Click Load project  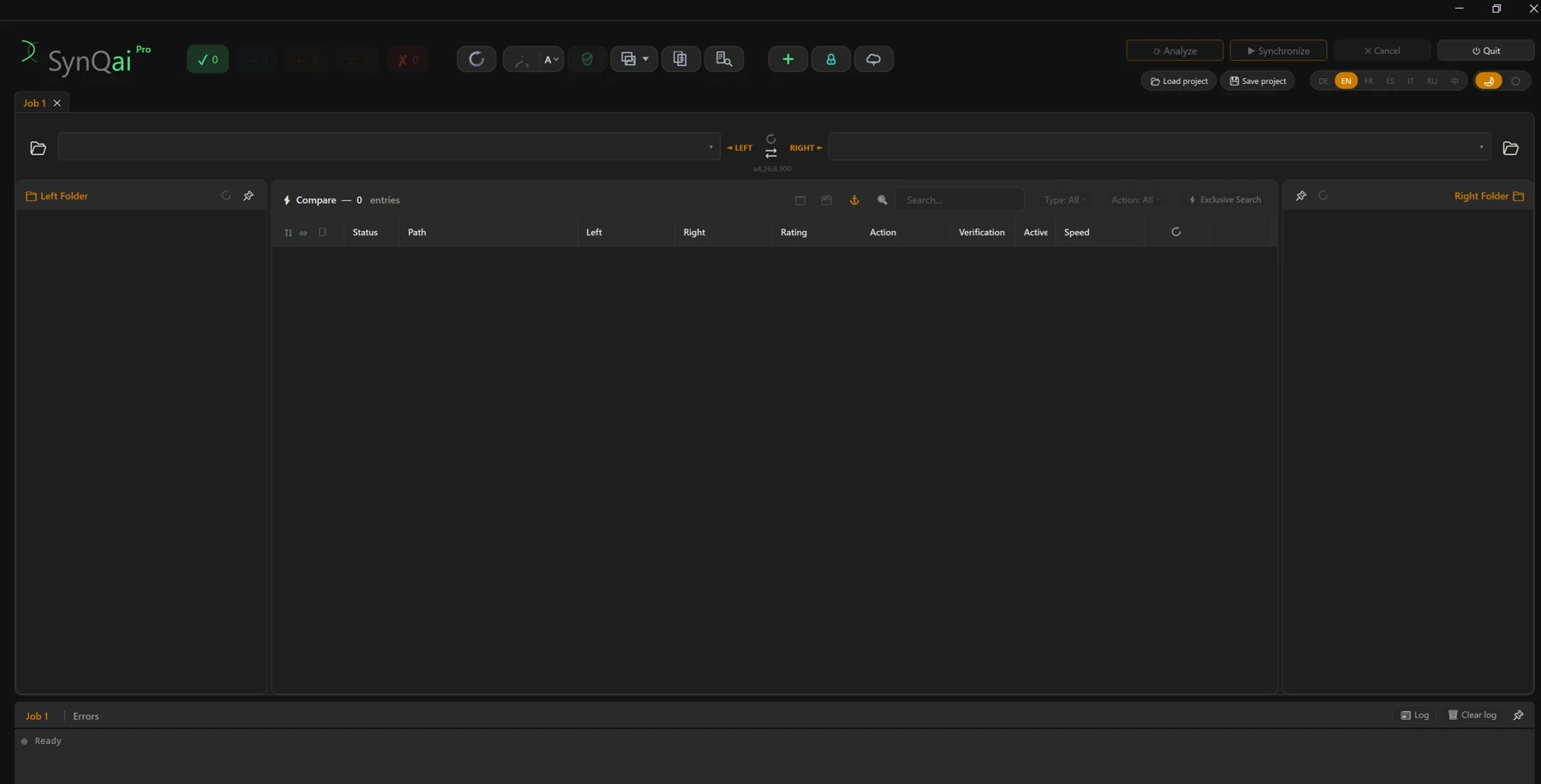[1179, 80]
